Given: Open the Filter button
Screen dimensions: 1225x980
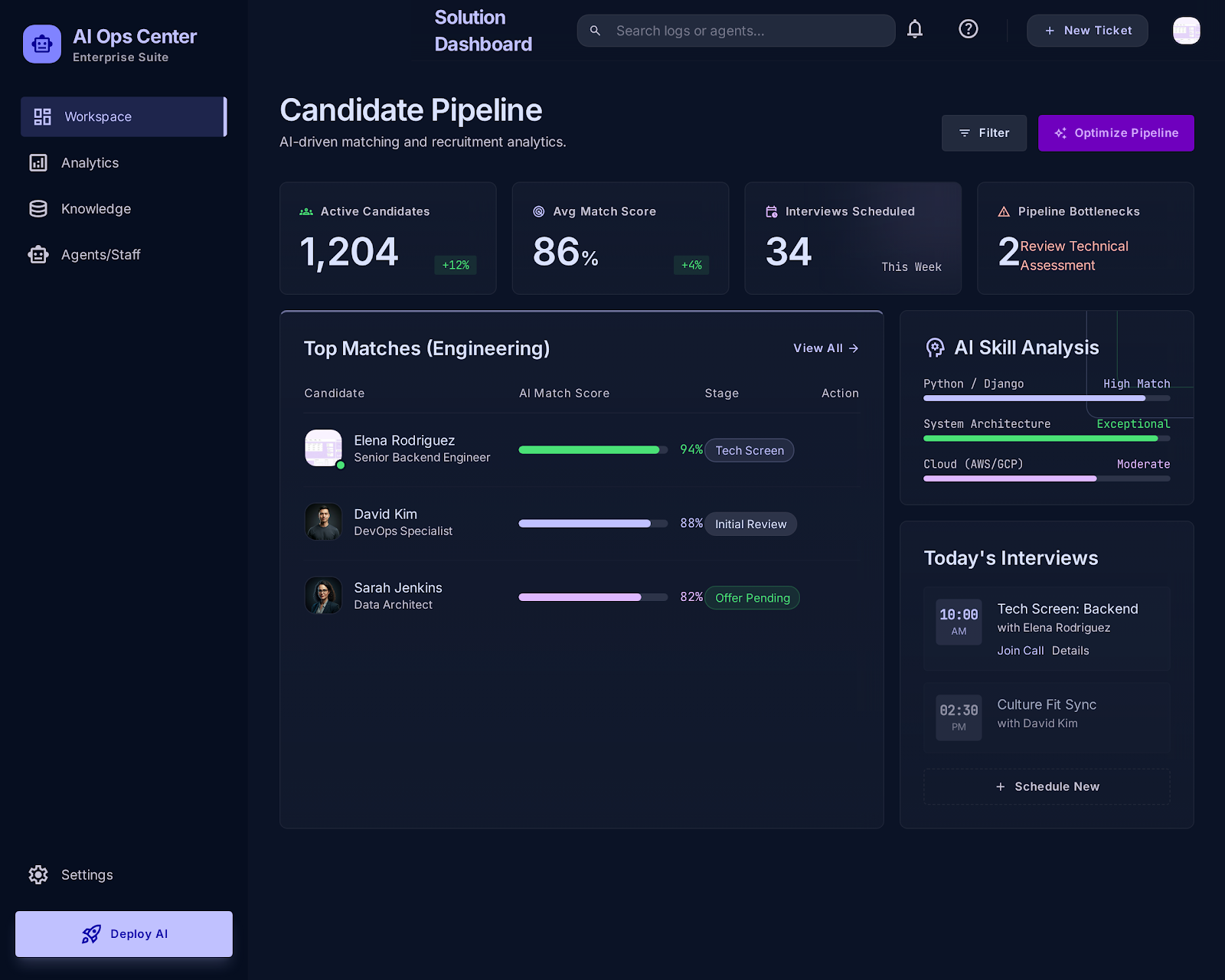Looking at the screenshot, I should pos(984,133).
